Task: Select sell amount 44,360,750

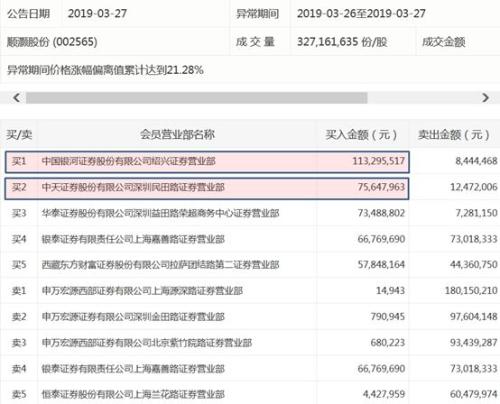Action: pos(474,265)
